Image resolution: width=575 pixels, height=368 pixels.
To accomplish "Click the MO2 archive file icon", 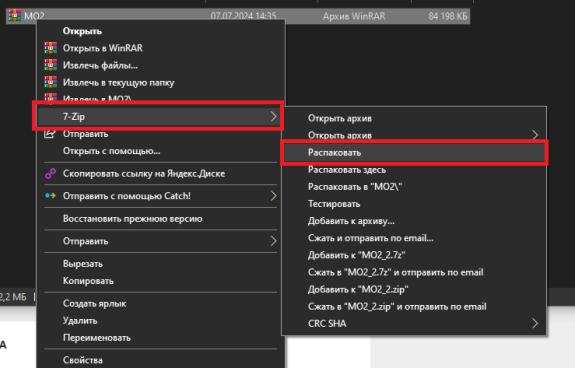I will coord(15,15).
